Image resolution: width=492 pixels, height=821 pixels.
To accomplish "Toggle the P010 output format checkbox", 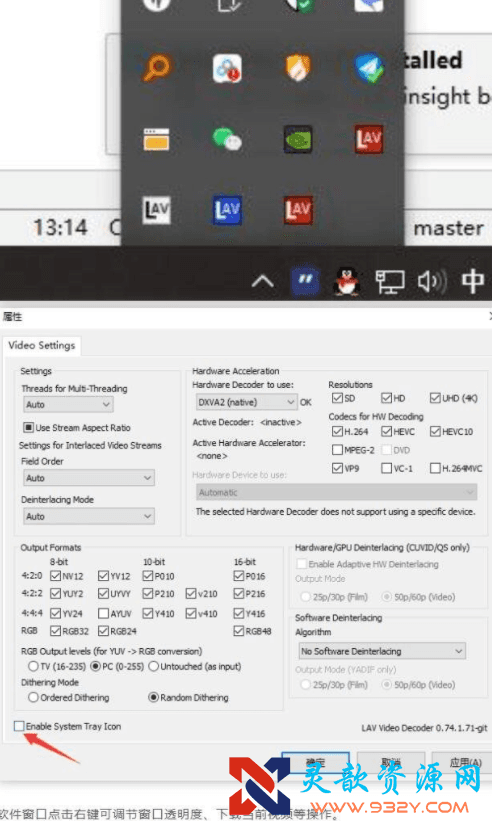I will tap(148, 576).
